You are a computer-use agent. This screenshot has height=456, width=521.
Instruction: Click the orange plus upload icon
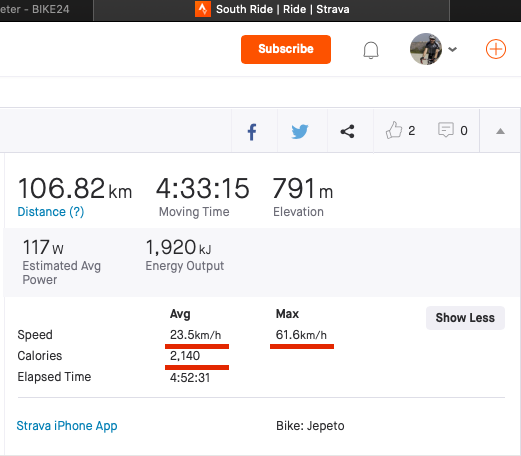coord(496,49)
